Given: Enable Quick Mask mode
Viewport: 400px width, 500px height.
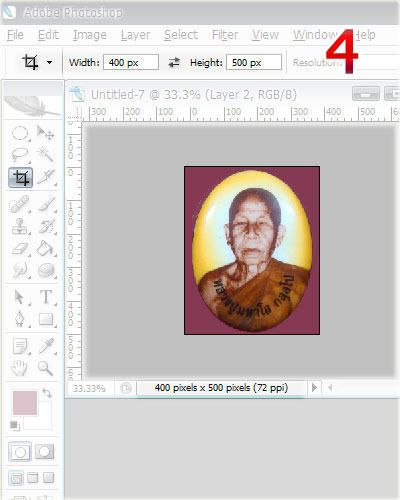Looking at the screenshot, I should pos(44,452).
